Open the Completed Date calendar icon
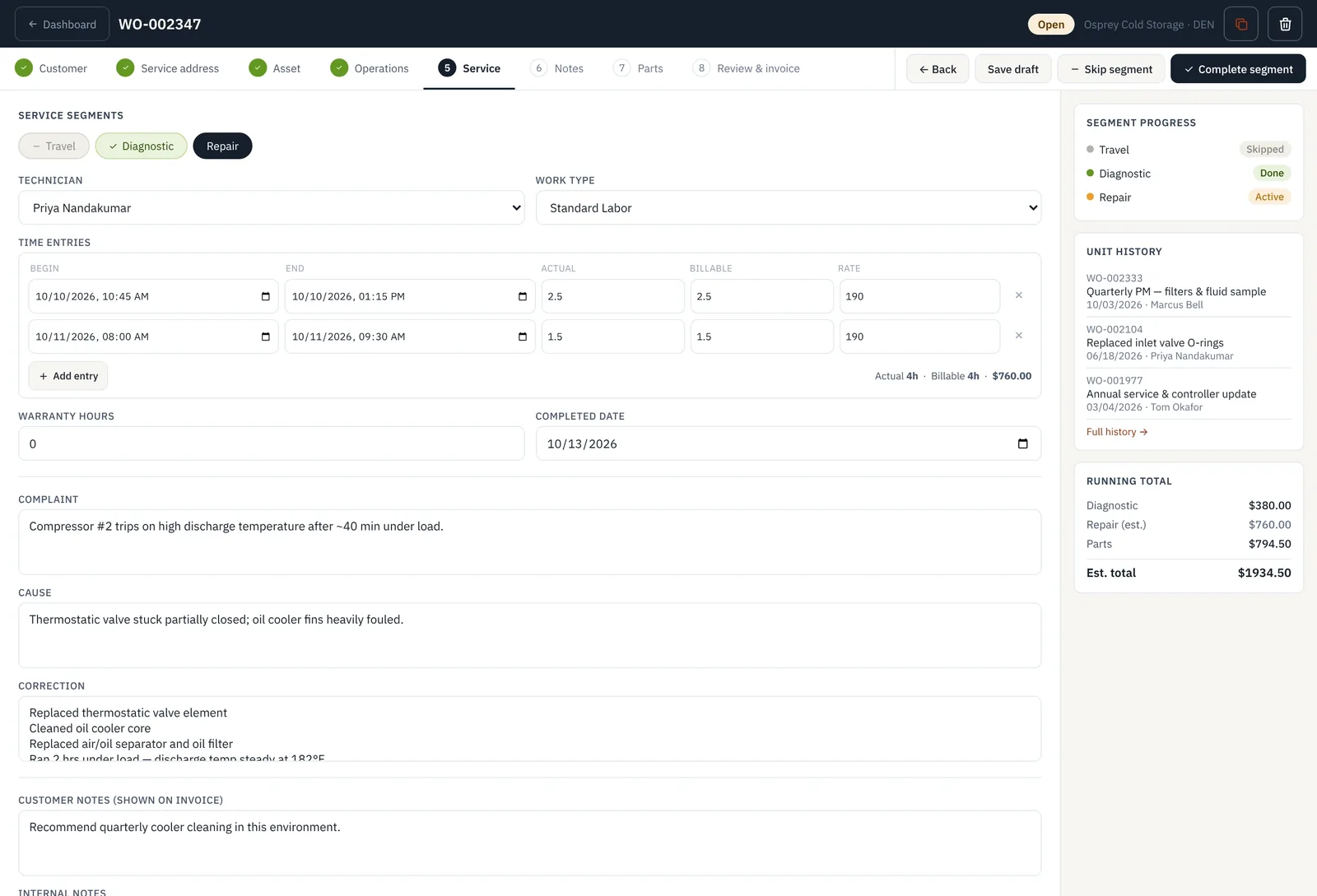The height and width of the screenshot is (896, 1317). [1022, 443]
